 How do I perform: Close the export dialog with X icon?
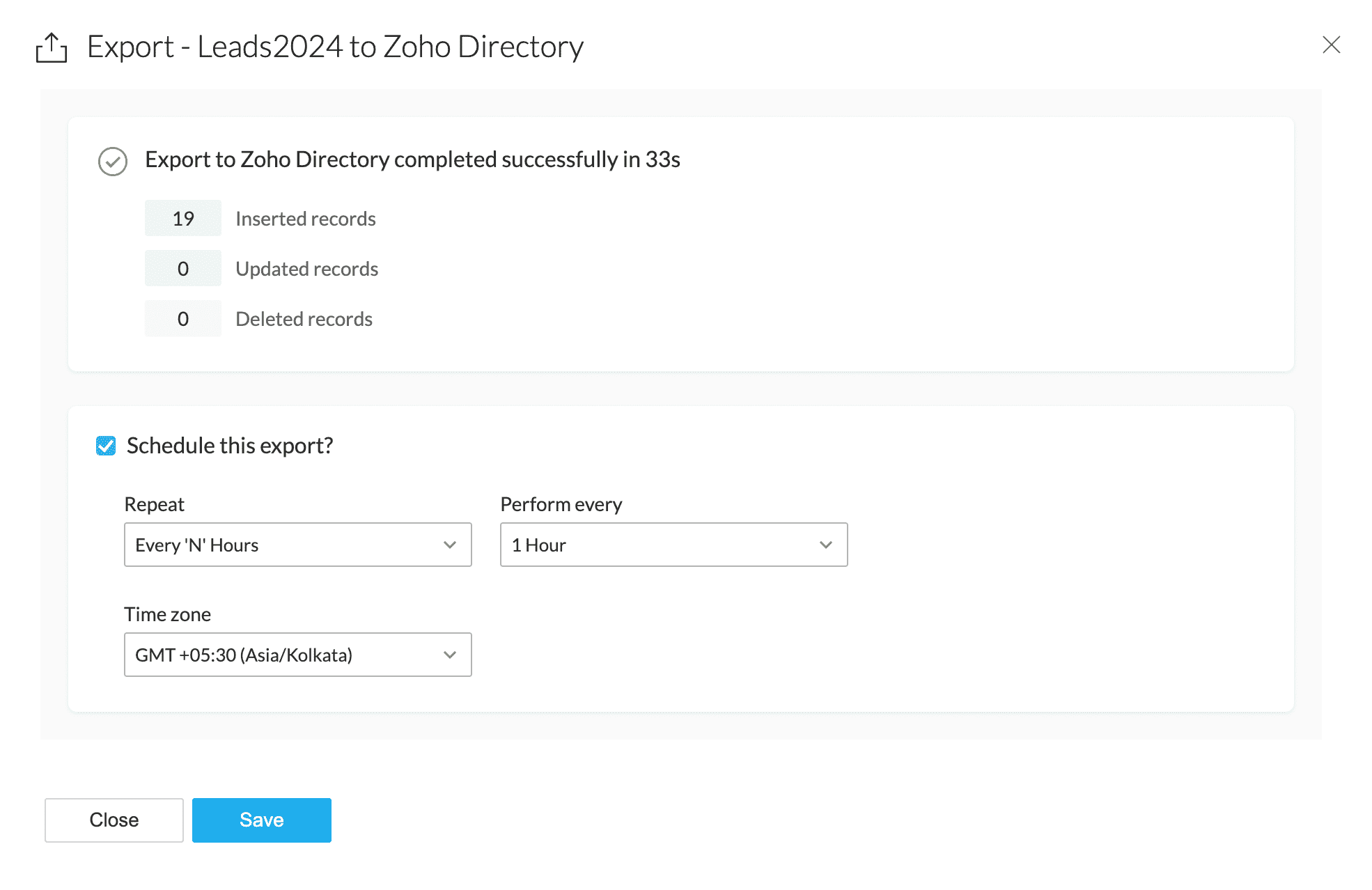click(x=1331, y=45)
